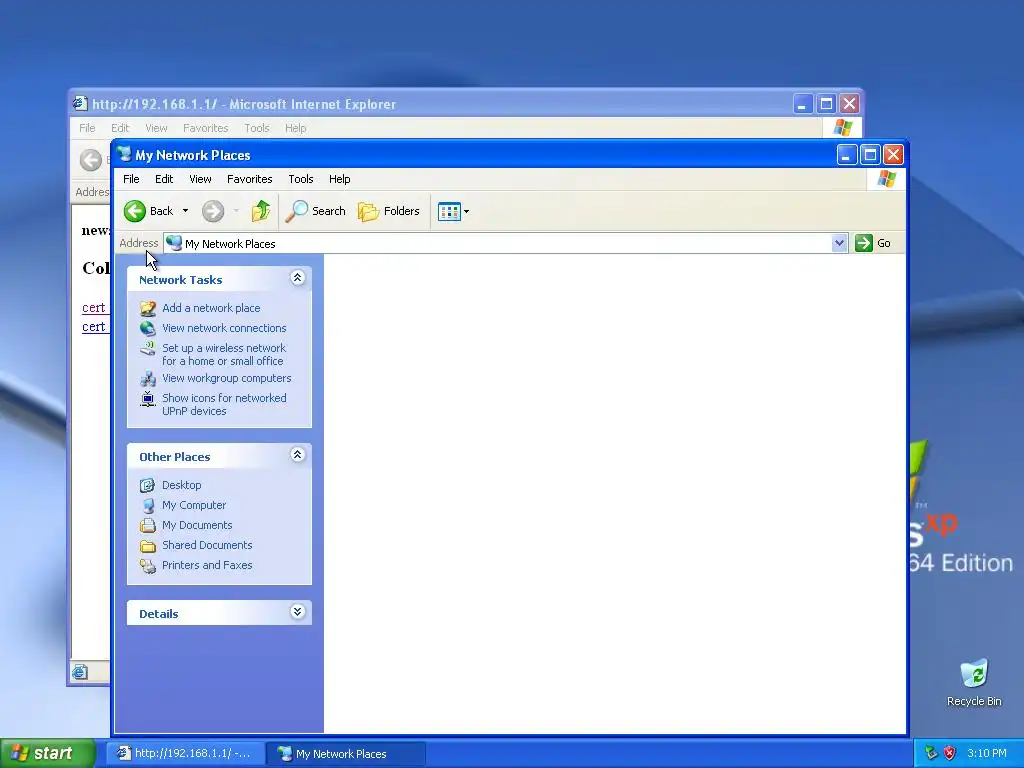Open File menu in Internet Explorer window
1024x768 pixels.
point(88,128)
